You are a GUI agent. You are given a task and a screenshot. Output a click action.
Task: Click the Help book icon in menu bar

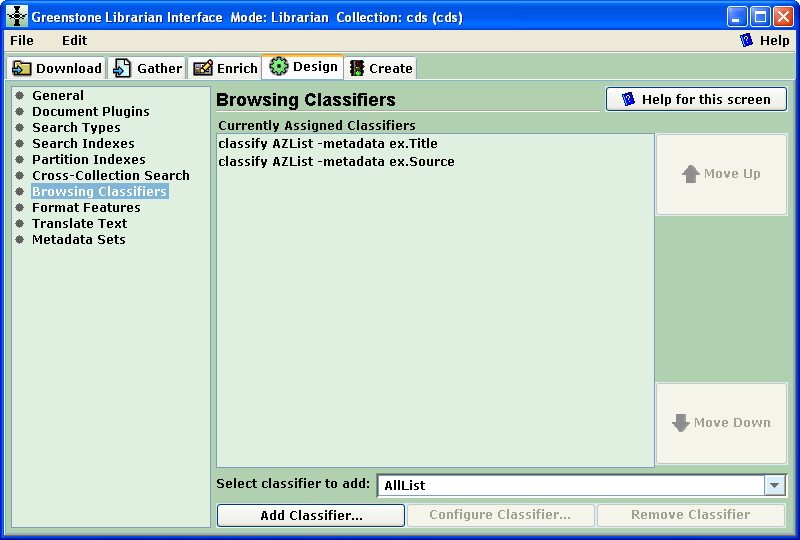(x=746, y=41)
